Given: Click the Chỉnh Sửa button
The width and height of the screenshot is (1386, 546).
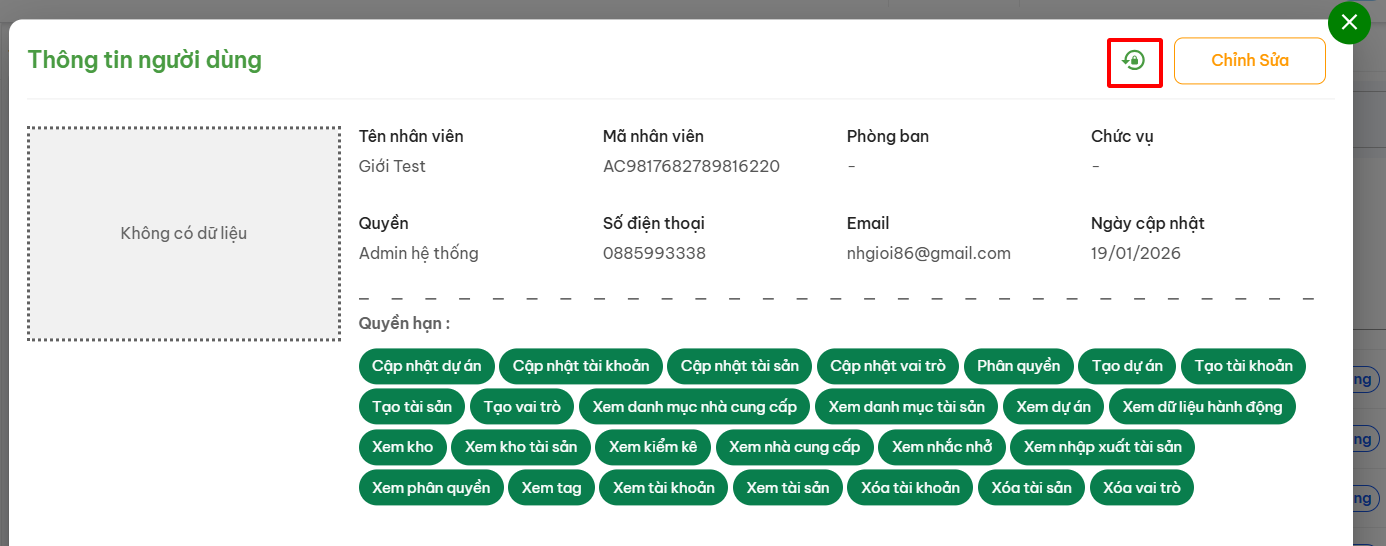Looking at the screenshot, I should coord(1249,61).
